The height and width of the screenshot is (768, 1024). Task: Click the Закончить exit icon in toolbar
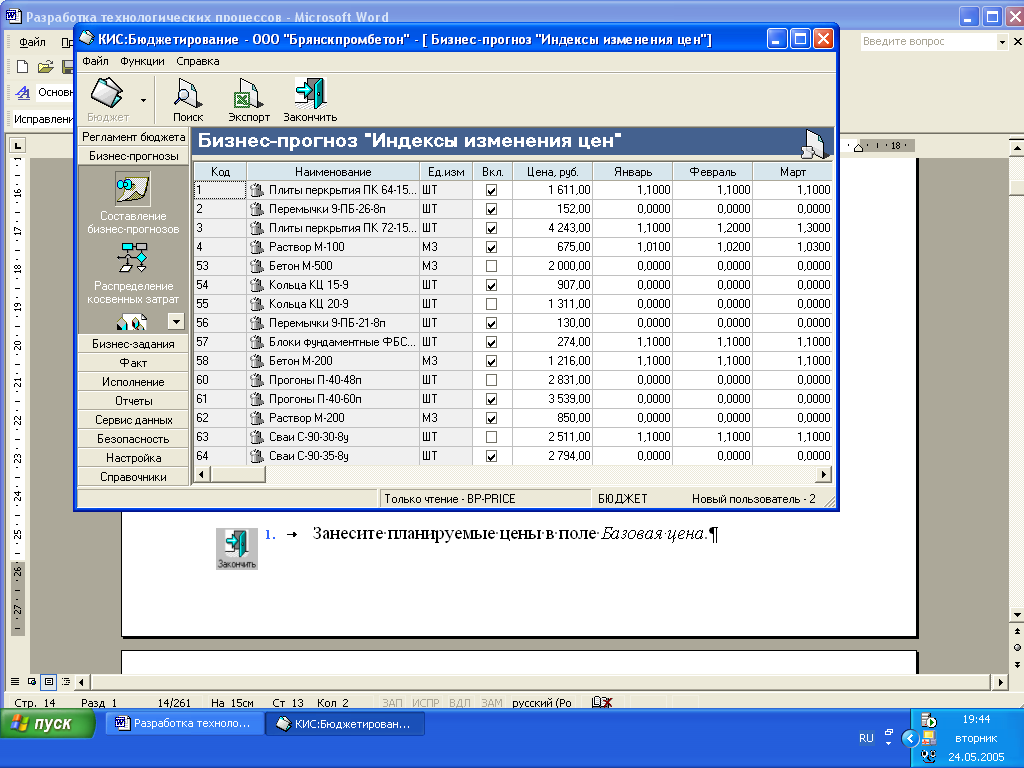click(x=310, y=99)
